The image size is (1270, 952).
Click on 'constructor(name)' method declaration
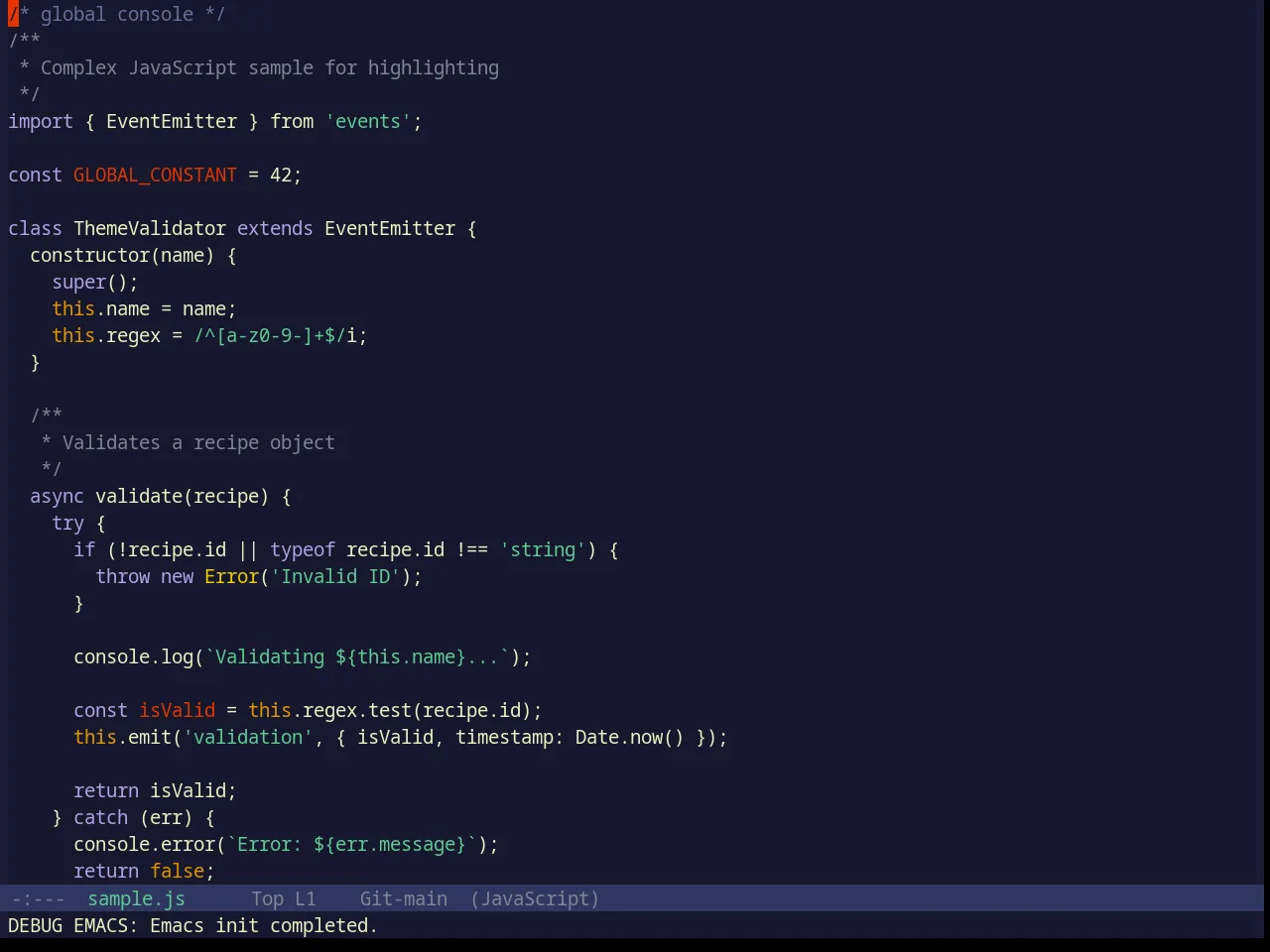(122, 255)
